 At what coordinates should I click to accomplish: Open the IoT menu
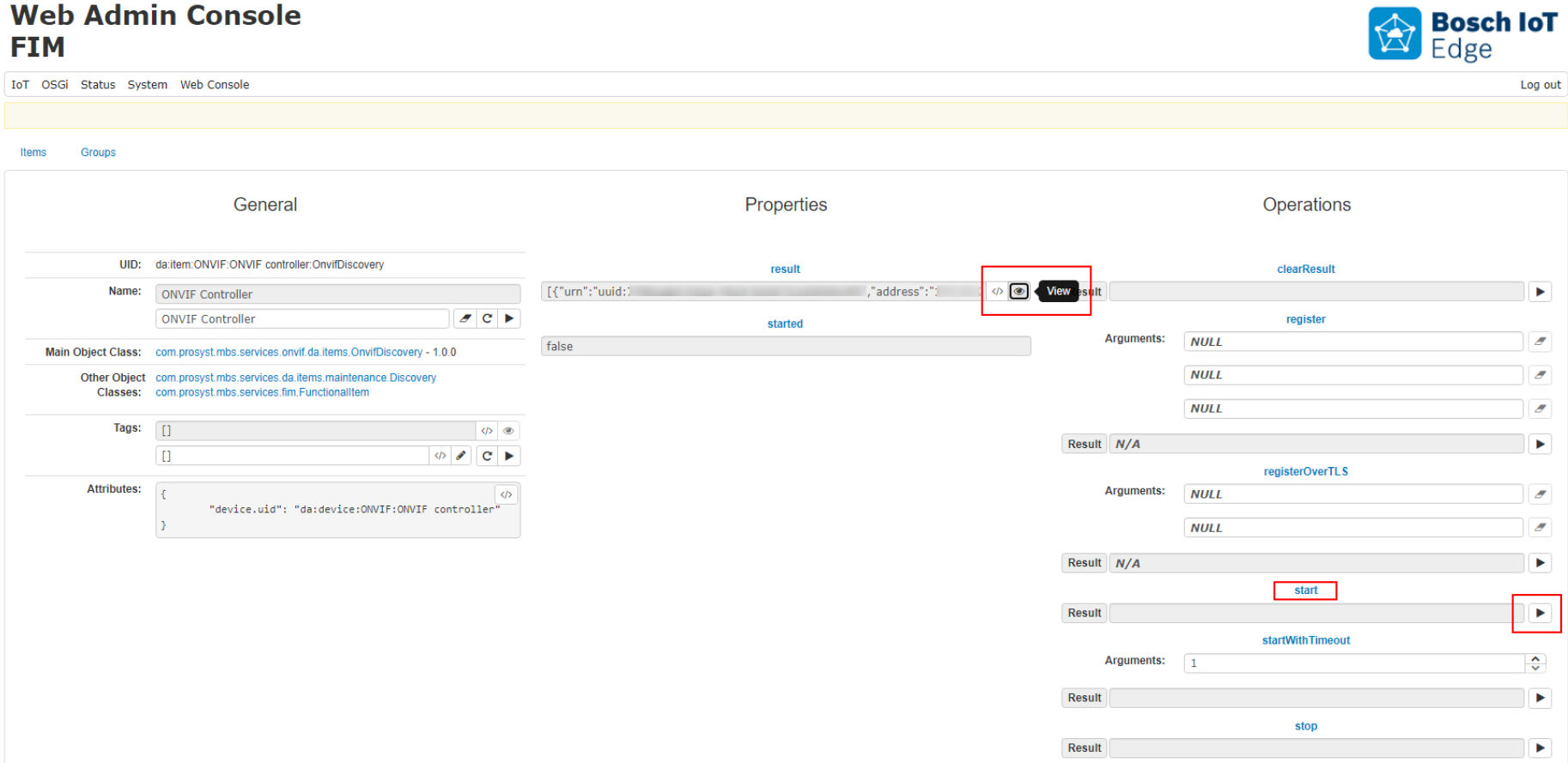(20, 84)
